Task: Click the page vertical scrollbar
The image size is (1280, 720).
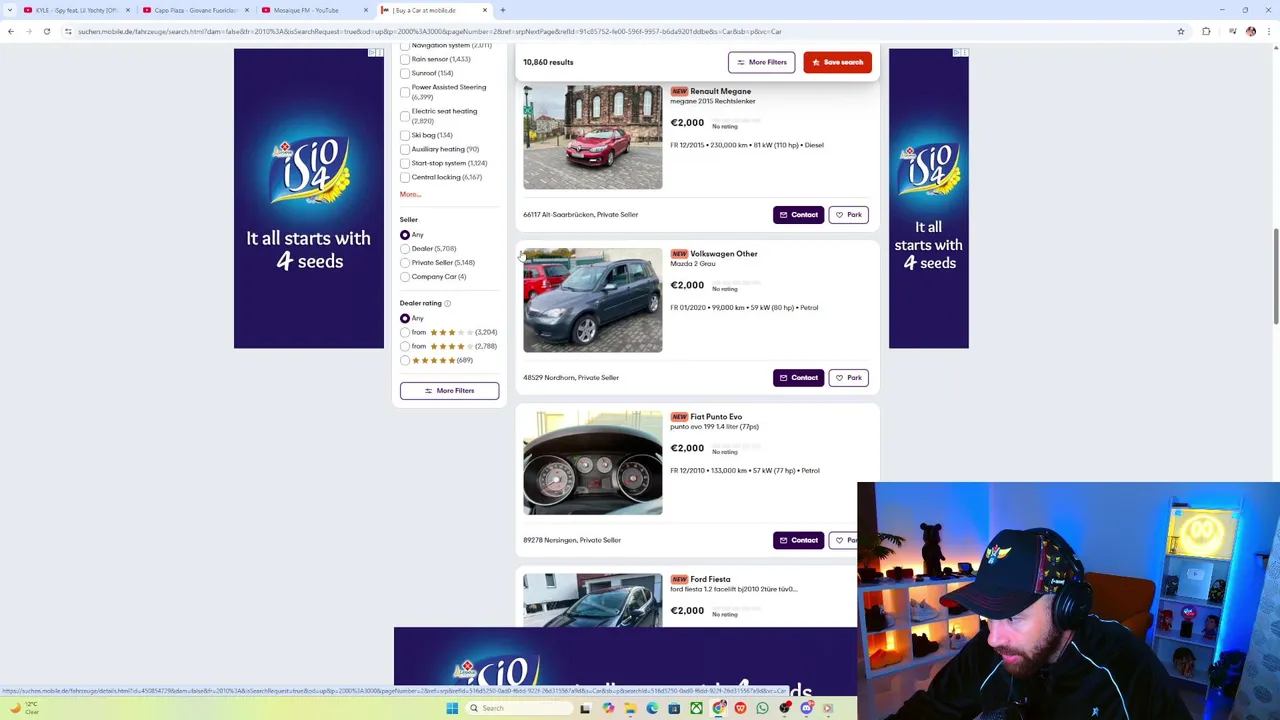Action: pyautogui.click(x=1275, y=275)
